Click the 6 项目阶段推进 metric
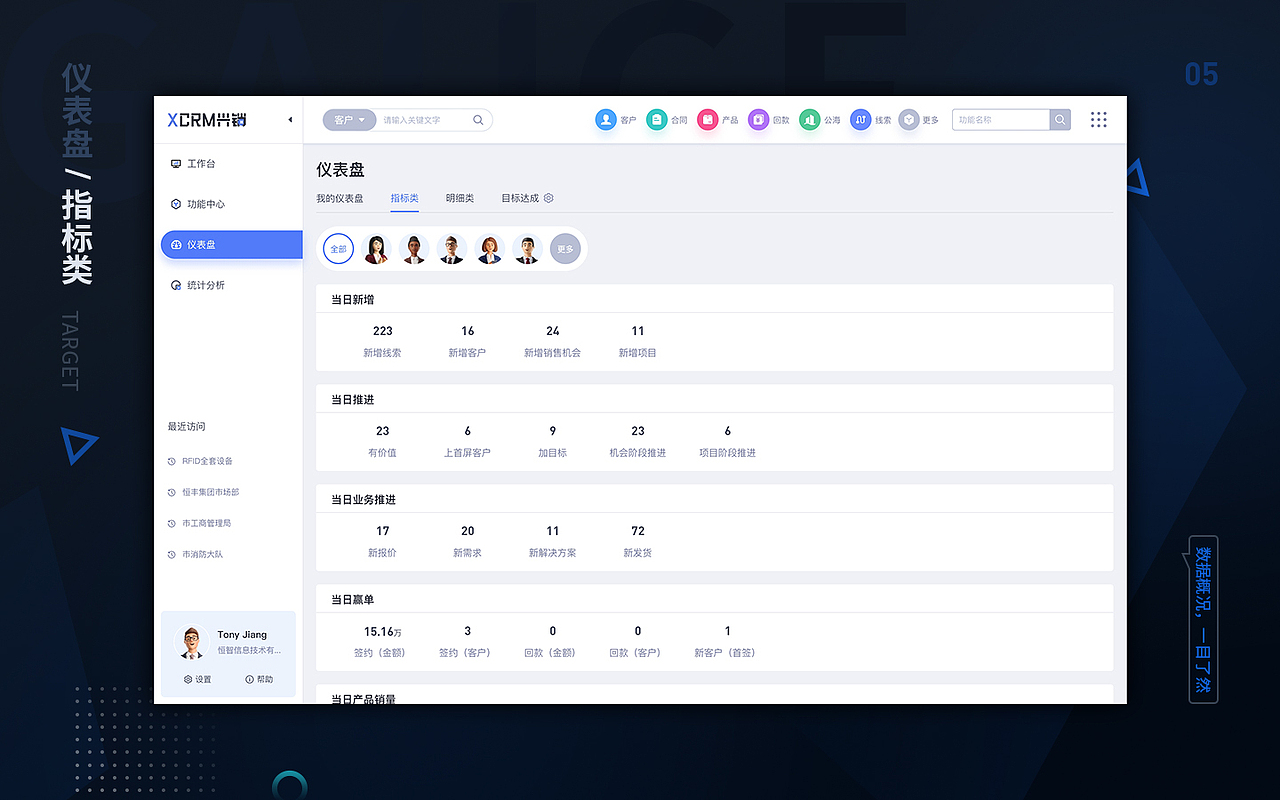 [x=727, y=441]
